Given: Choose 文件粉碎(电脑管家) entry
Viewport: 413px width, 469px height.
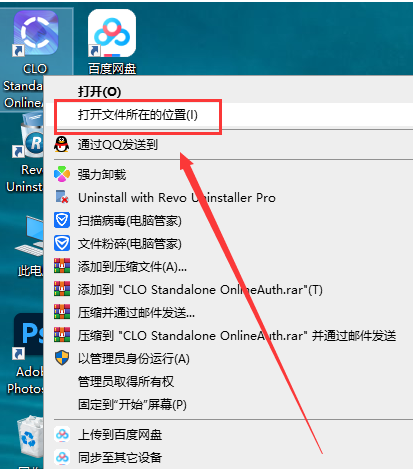Looking at the screenshot, I should [130, 244].
